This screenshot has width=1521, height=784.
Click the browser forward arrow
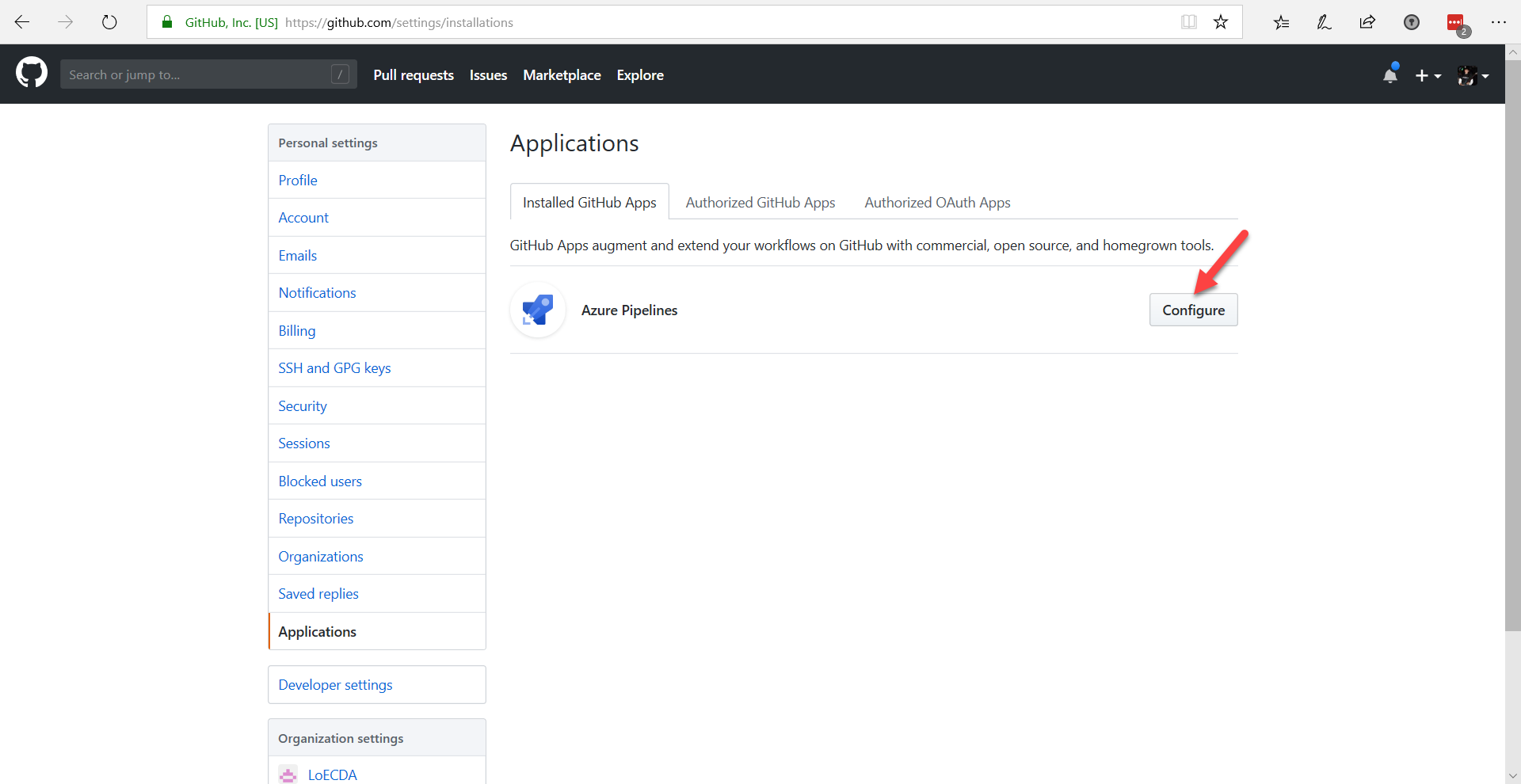[x=66, y=22]
